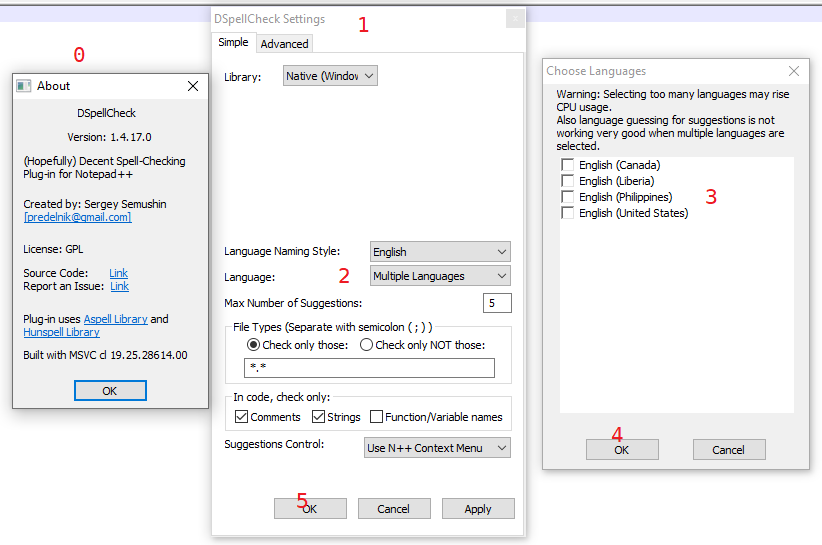
Task: Open the Library dropdown
Action: 330,76
